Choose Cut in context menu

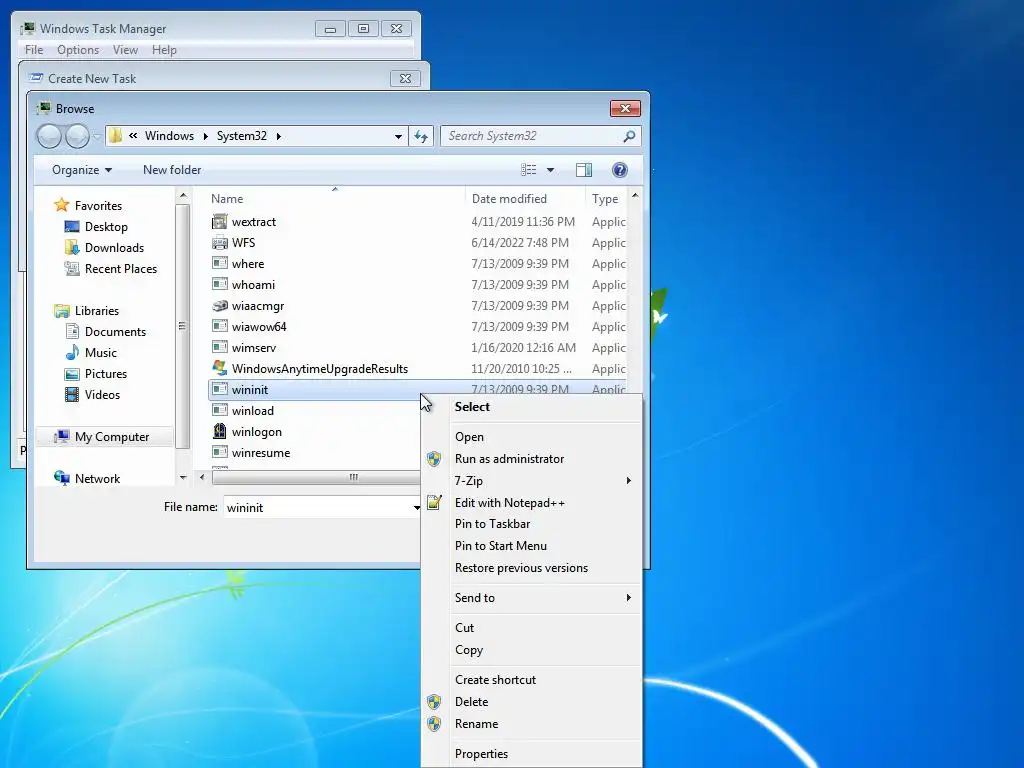(x=532, y=628)
